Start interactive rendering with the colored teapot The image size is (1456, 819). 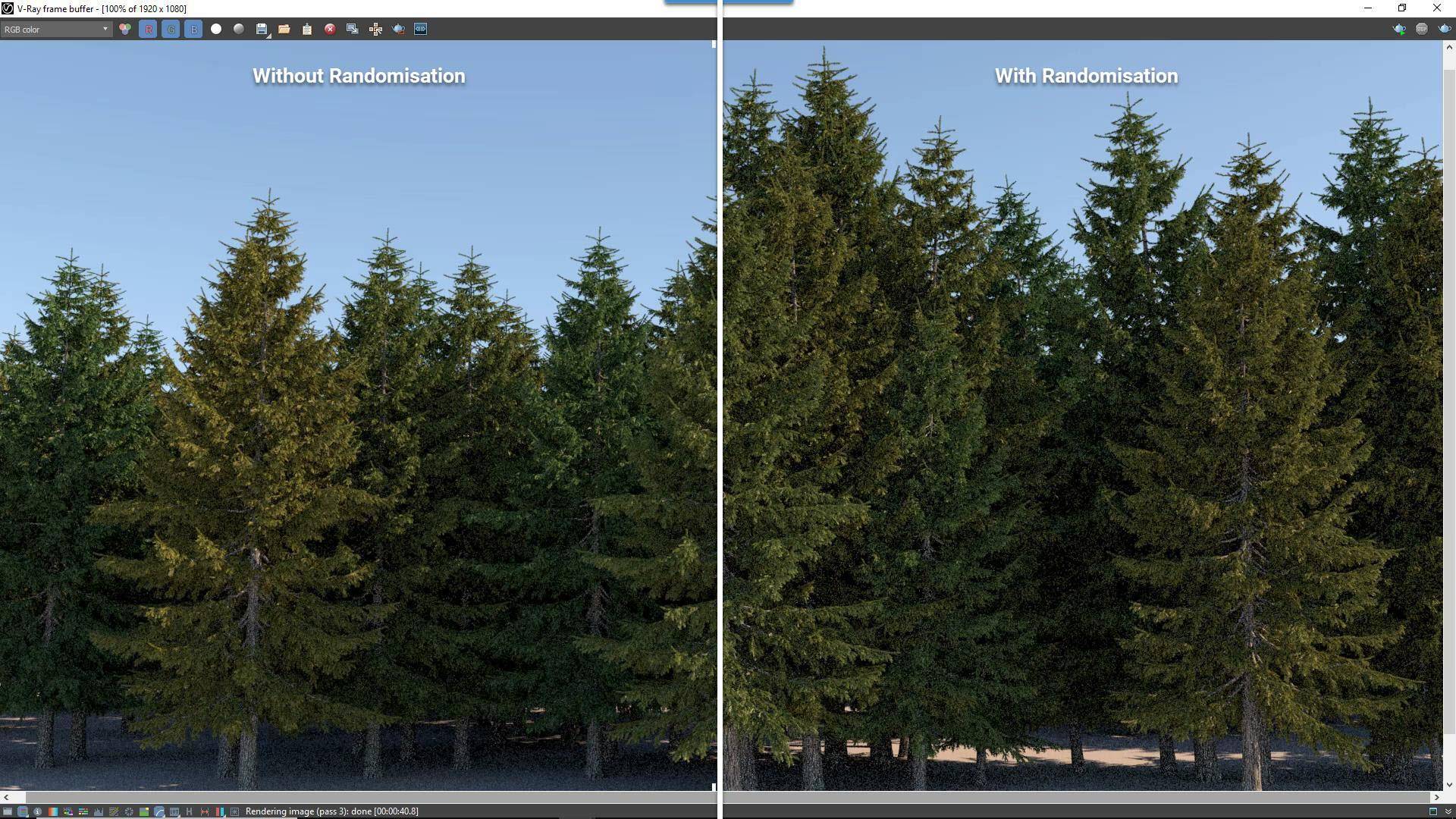click(1399, 29)
